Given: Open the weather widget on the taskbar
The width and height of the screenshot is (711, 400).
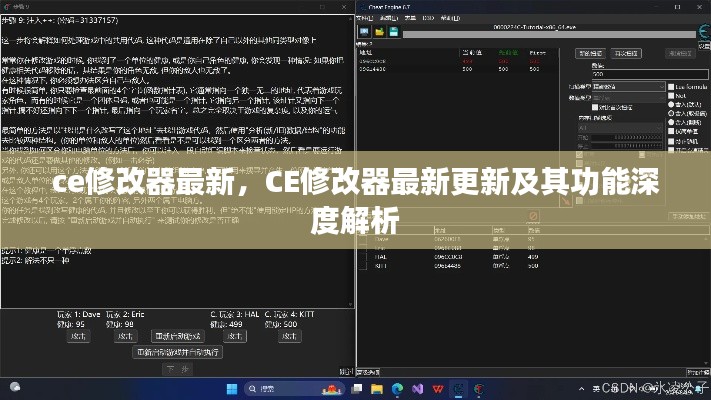Looking at the screenshot, I should 15,387.
